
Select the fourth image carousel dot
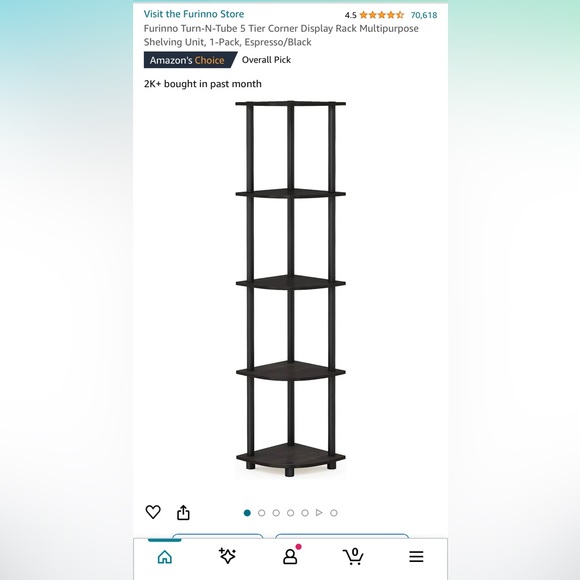click(290, 513)
